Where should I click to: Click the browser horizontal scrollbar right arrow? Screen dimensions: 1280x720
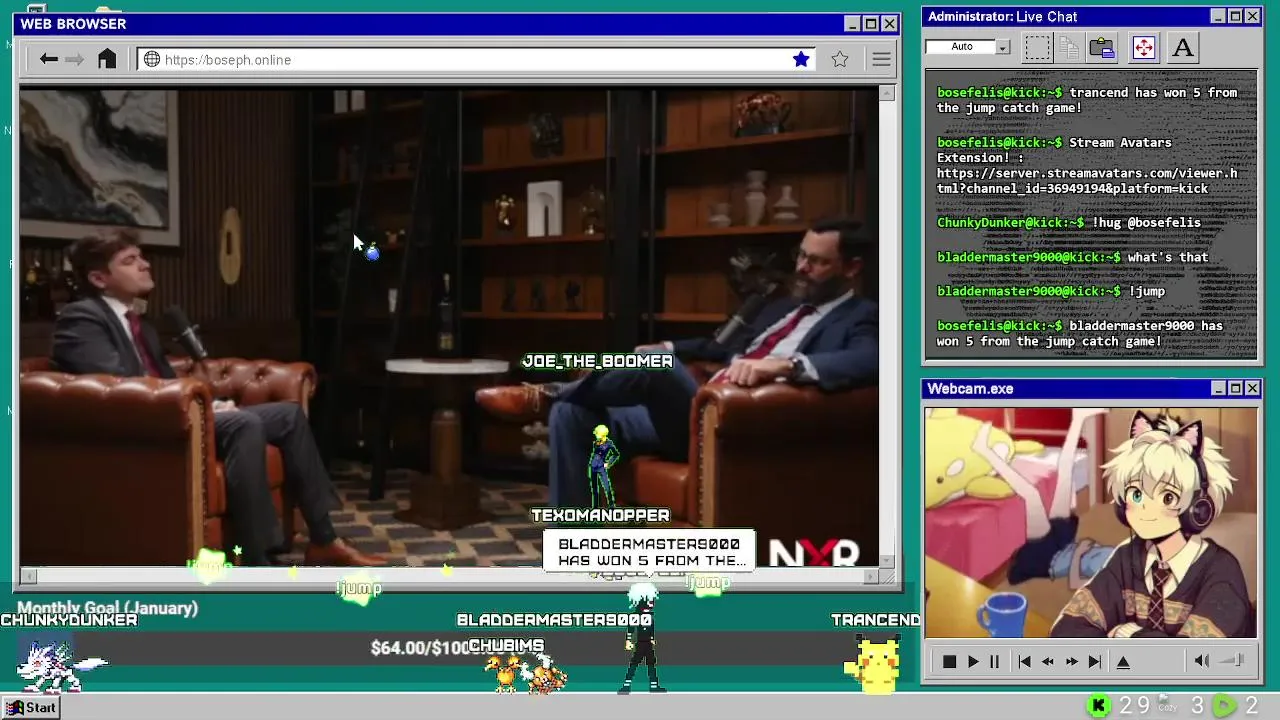pyautogui.click(x=871, y=576)
